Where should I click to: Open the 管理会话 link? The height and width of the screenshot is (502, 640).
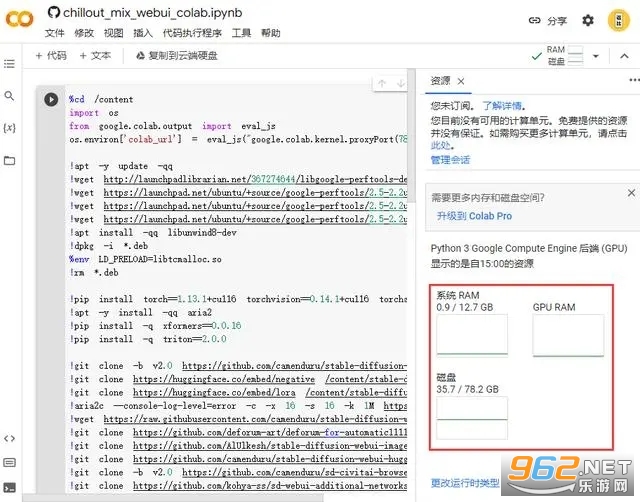click(450, 160)
